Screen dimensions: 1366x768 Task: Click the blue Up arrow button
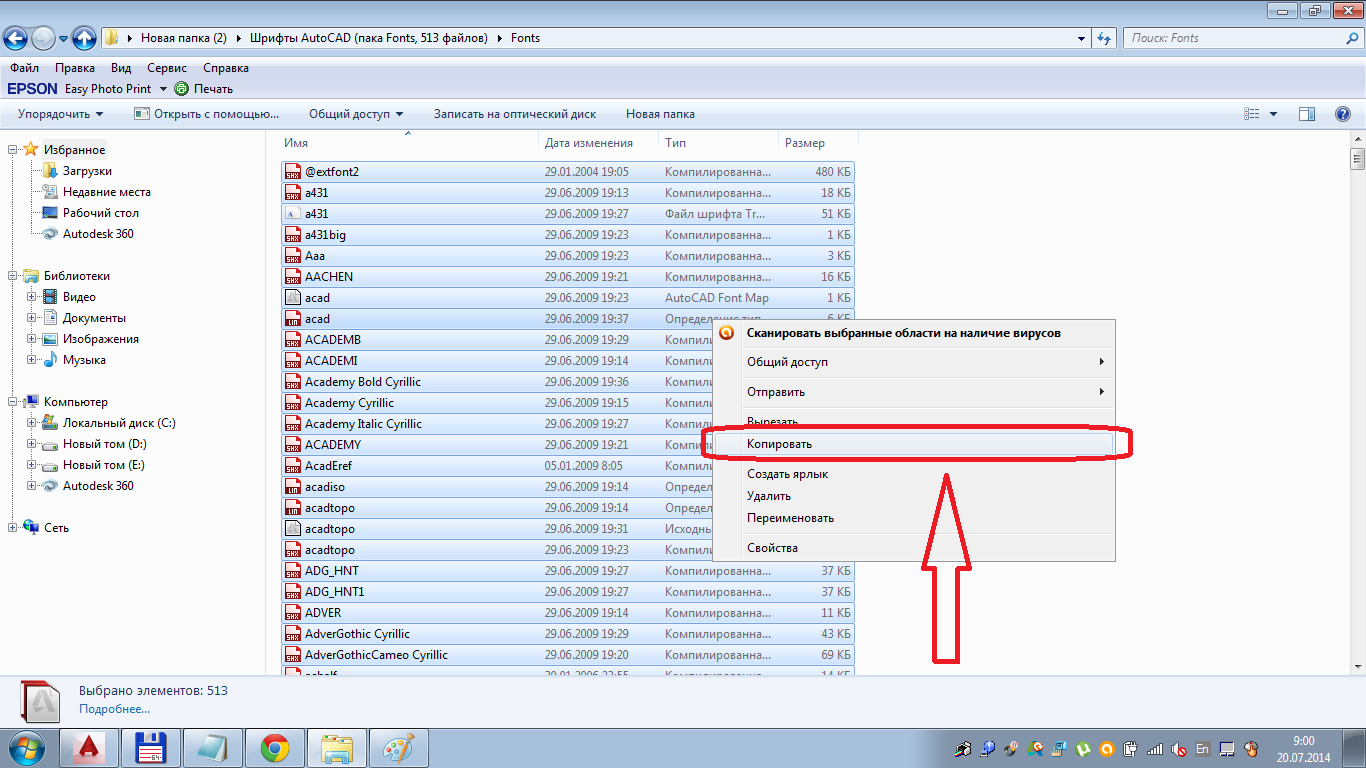tap(85, 38)
